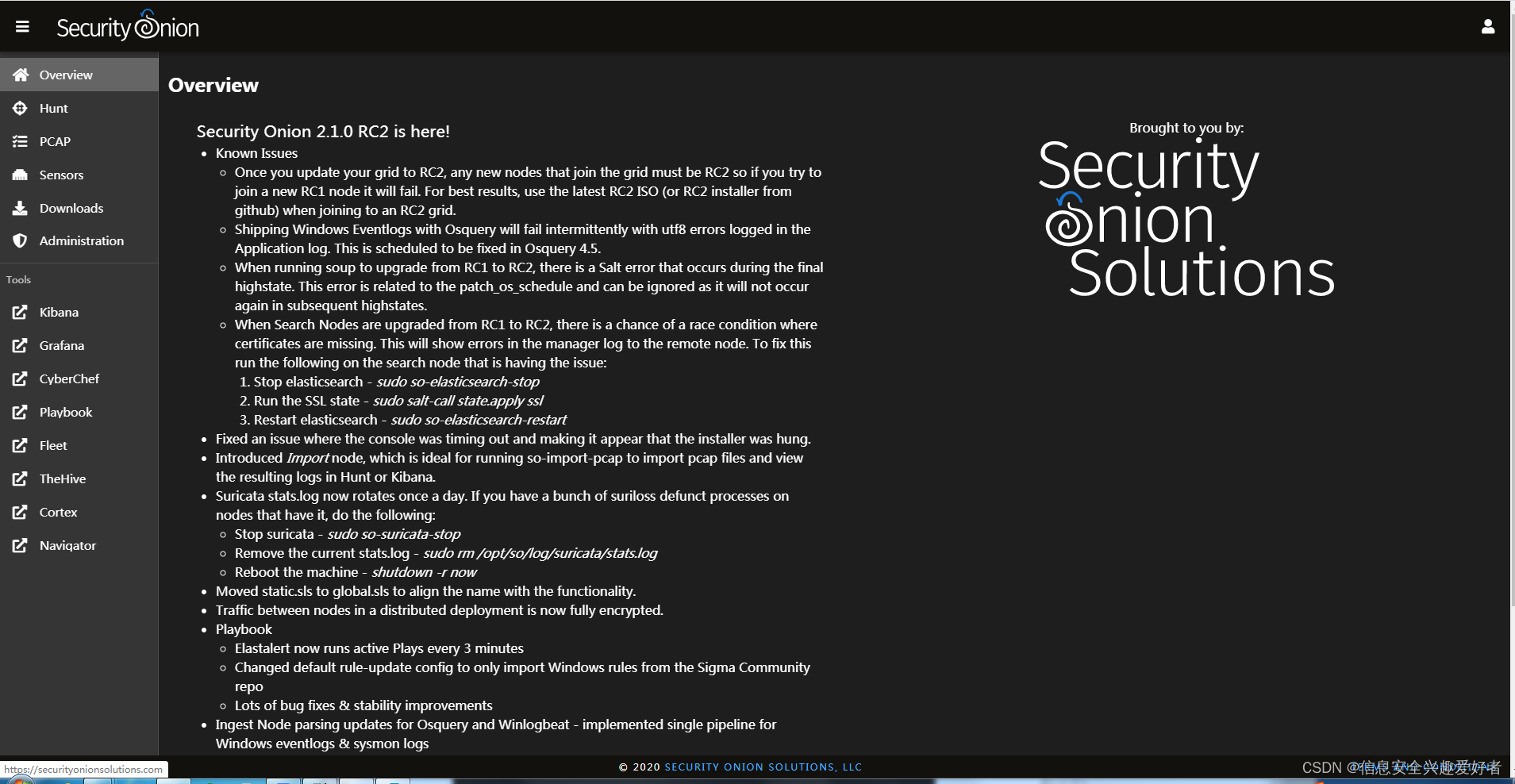Navigate to Administration
The height and width of the screenshot is (784, 1515).
pos(79,240)
